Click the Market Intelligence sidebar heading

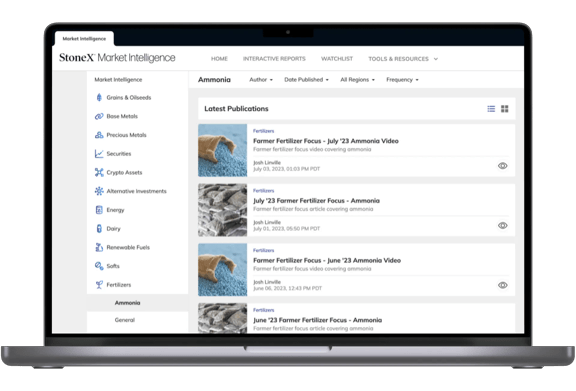[118, 80]
